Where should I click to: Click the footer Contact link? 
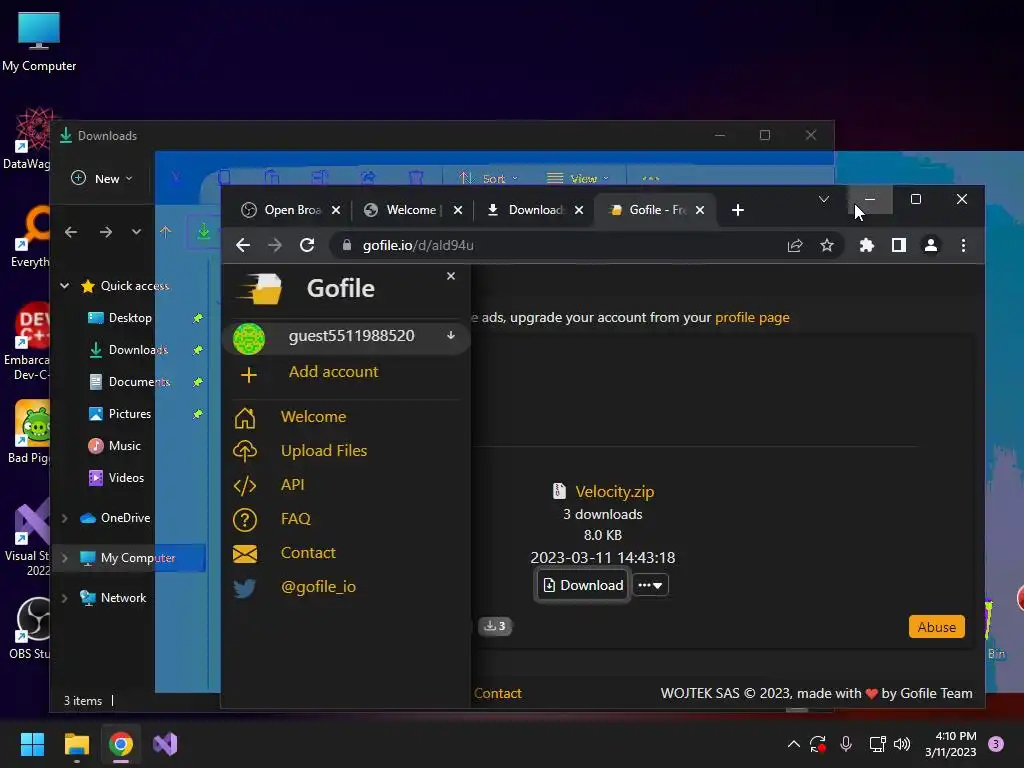click(x=498, y=694)
